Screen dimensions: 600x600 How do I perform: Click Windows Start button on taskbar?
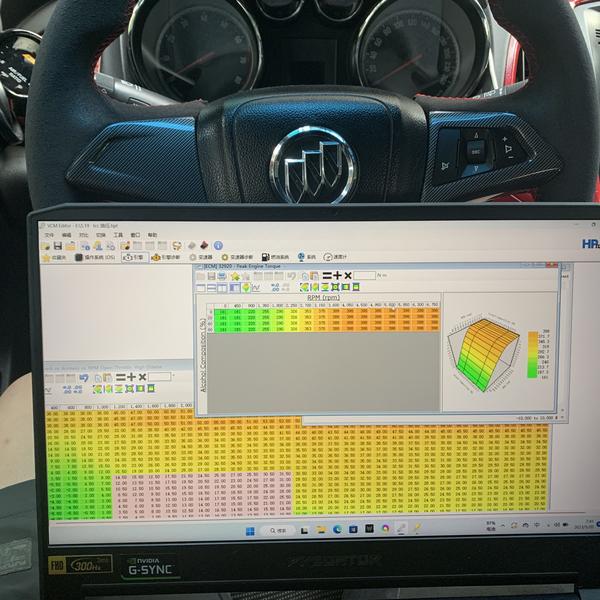point(250,531)
